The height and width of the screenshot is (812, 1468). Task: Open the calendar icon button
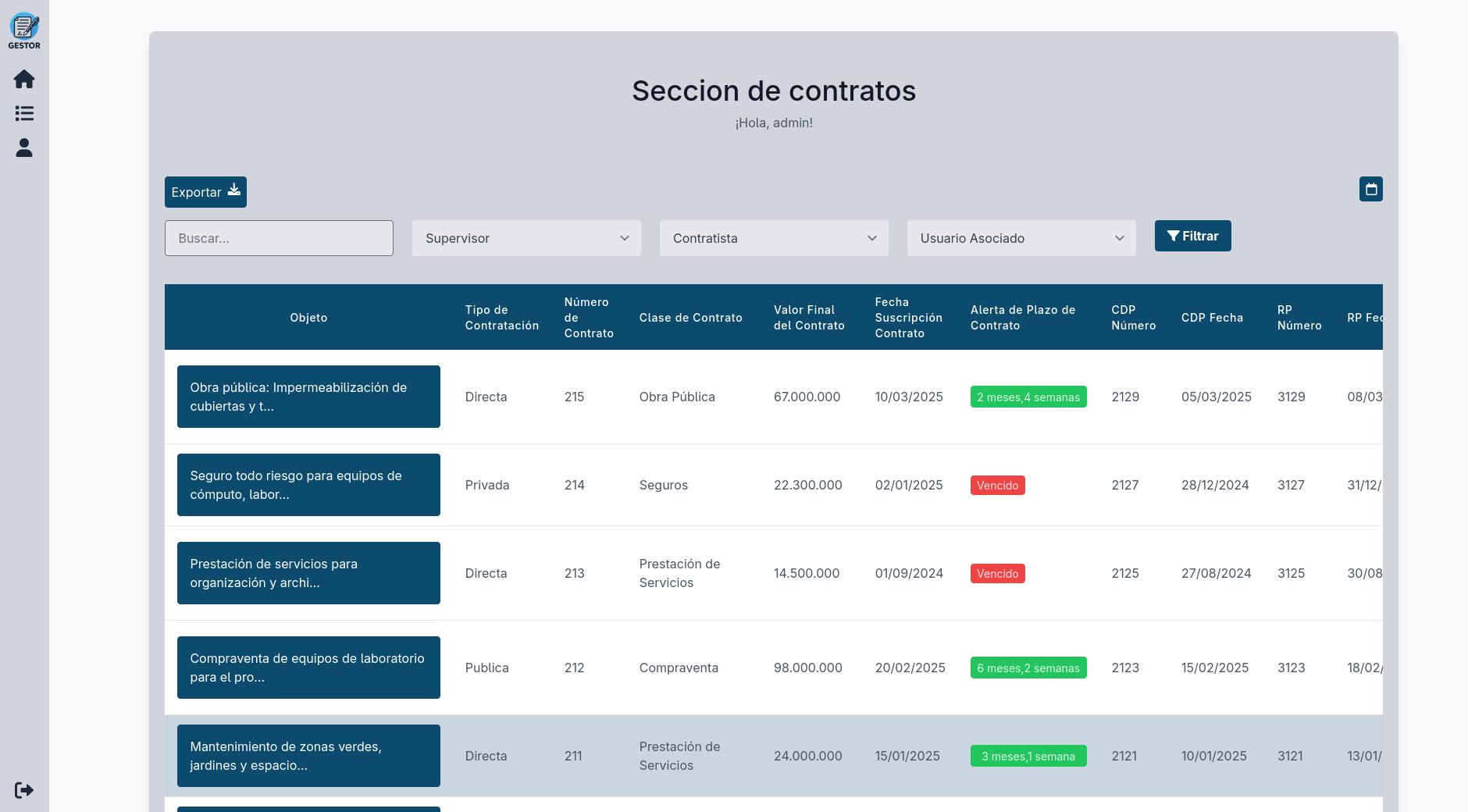tap(1370, 189)
